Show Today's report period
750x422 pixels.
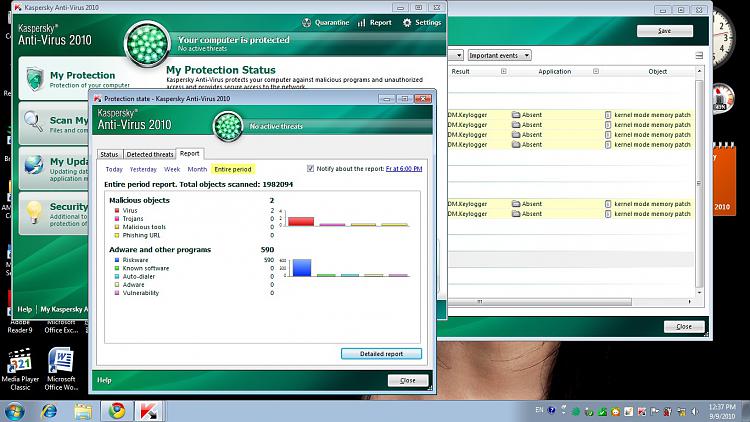click(114, 169)
